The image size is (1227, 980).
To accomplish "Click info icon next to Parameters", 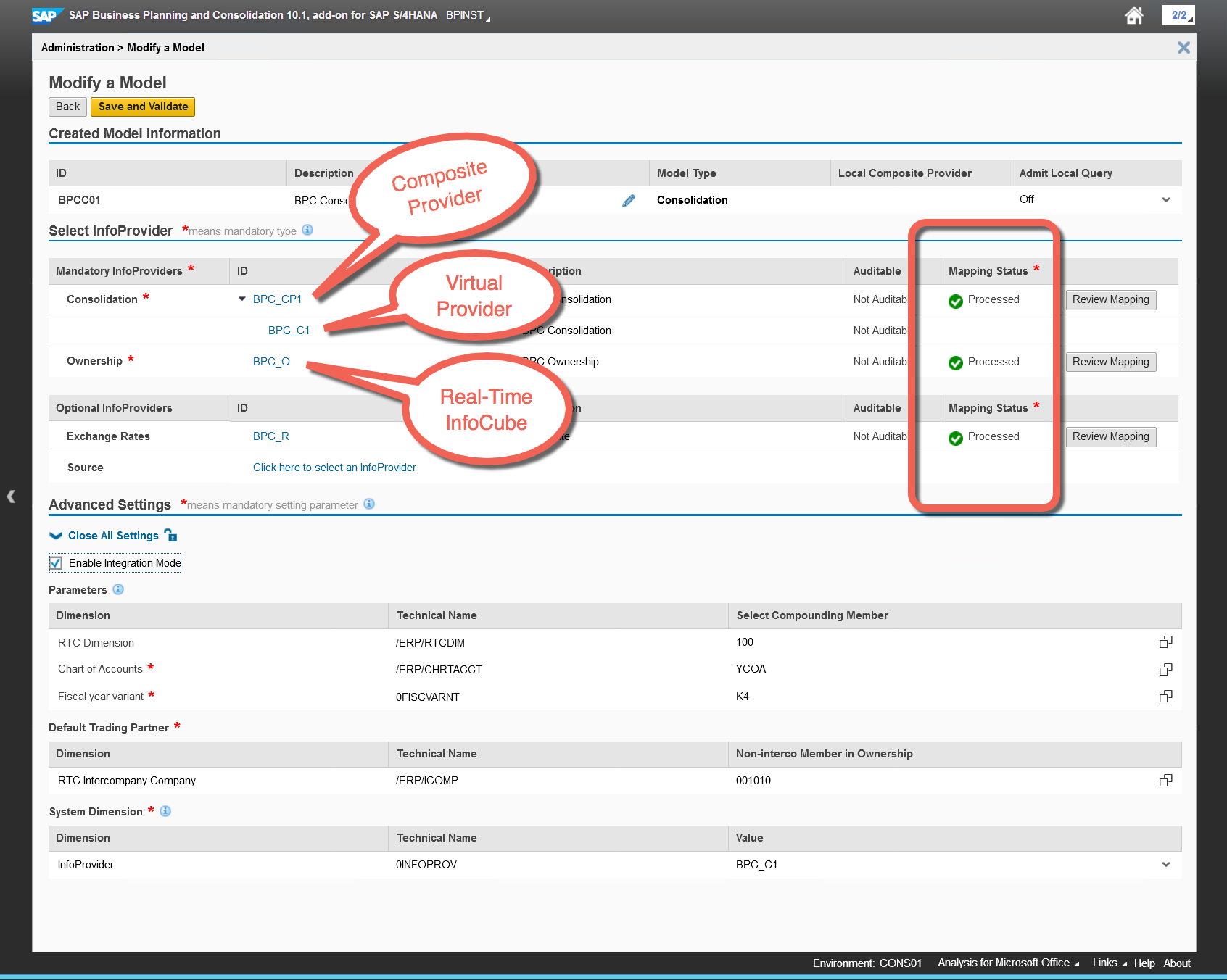I will (x=118, y=589).
